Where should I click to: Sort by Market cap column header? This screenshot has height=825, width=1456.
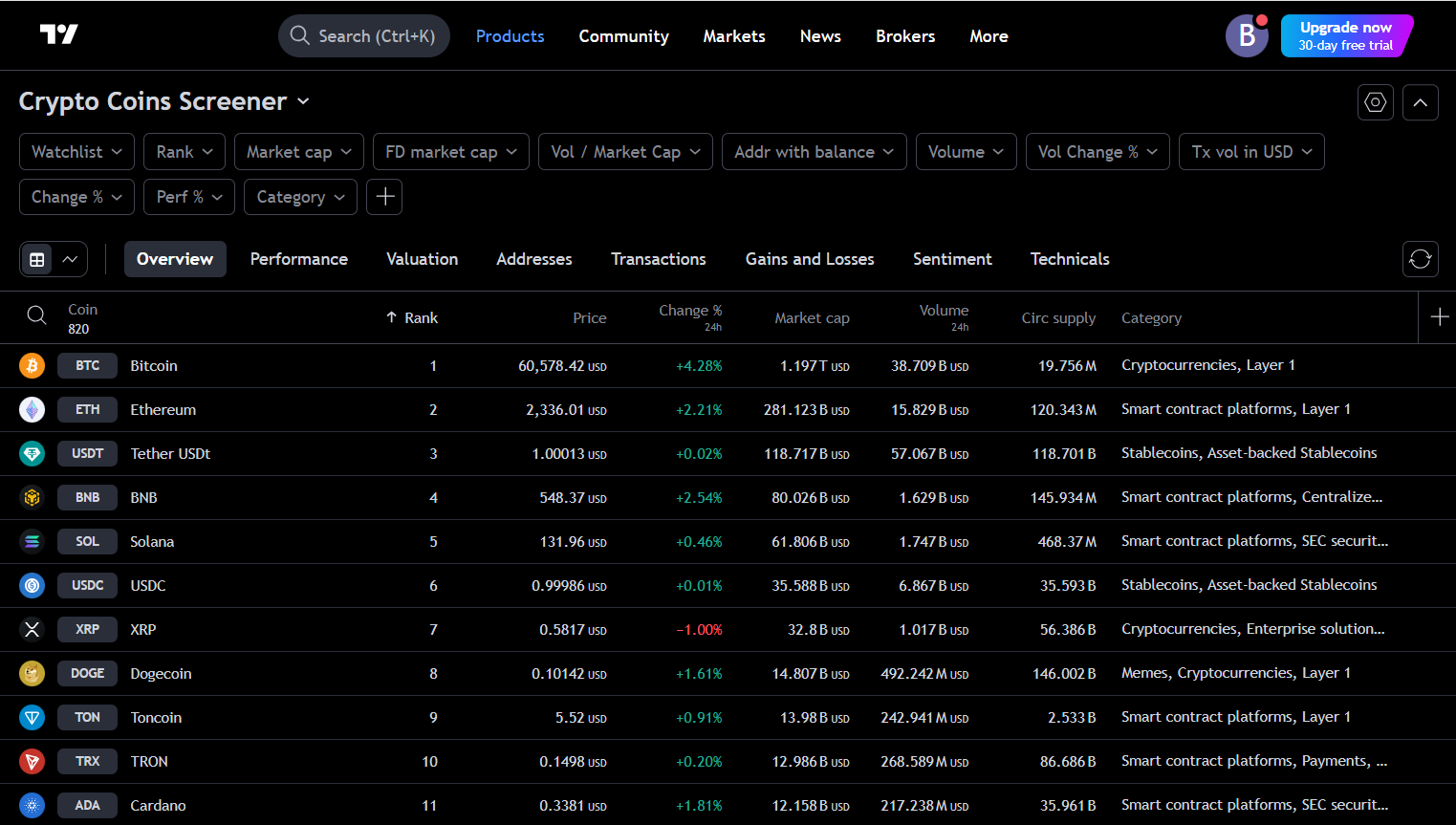[812, 318]
